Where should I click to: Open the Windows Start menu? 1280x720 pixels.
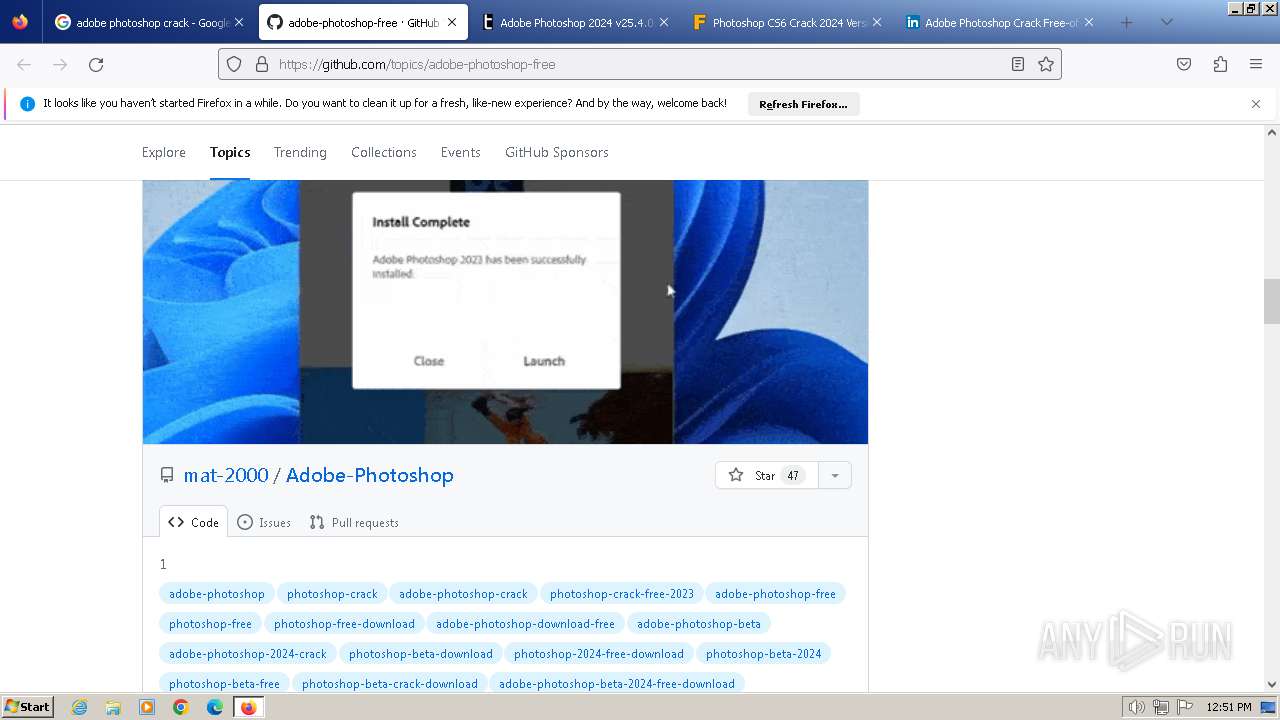coord(27,707)
